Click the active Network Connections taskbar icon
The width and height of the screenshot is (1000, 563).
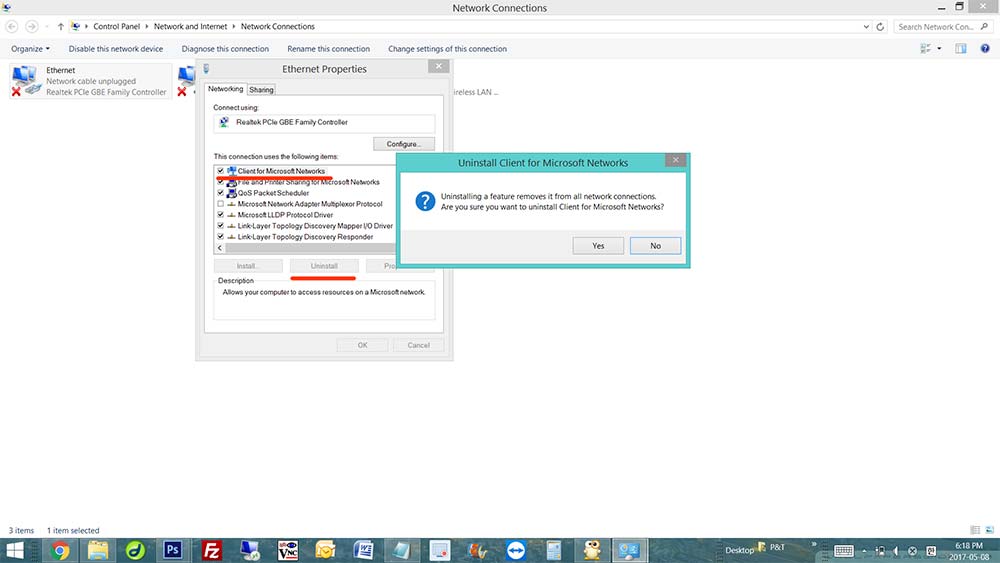tap(629, 550)
